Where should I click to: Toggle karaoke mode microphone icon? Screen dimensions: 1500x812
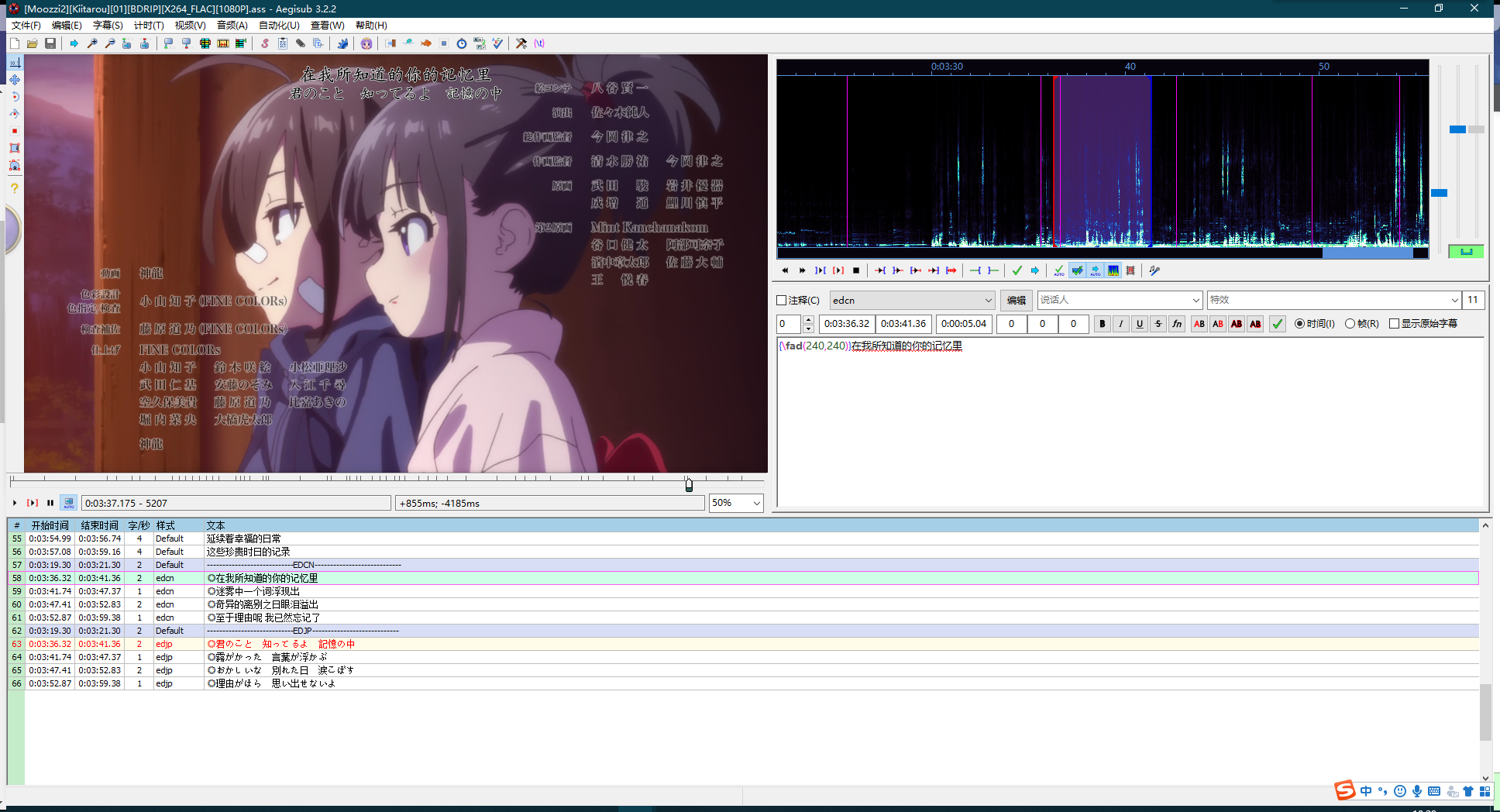coord(1154,270)
